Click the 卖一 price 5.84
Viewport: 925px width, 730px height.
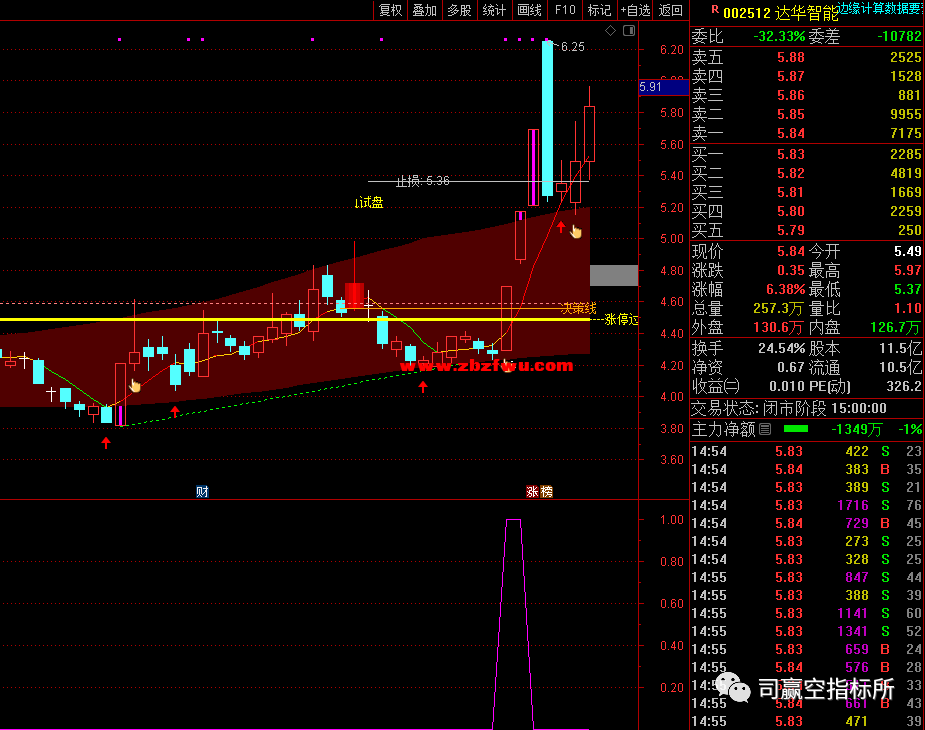point(790,133)
